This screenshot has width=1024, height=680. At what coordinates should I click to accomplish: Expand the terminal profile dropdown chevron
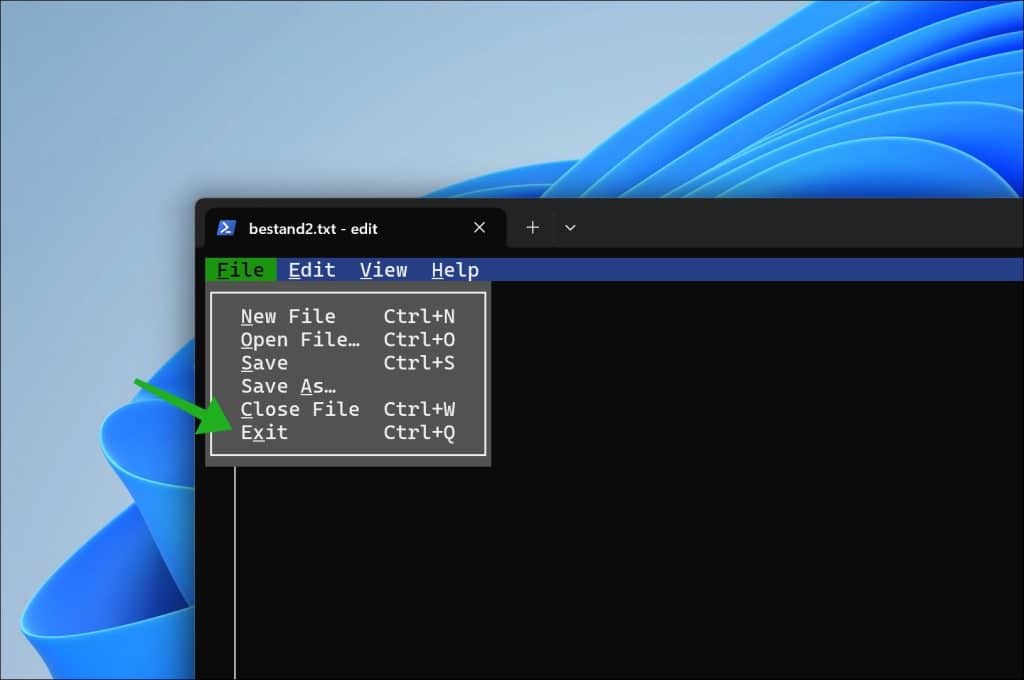(x=570, y=227)
